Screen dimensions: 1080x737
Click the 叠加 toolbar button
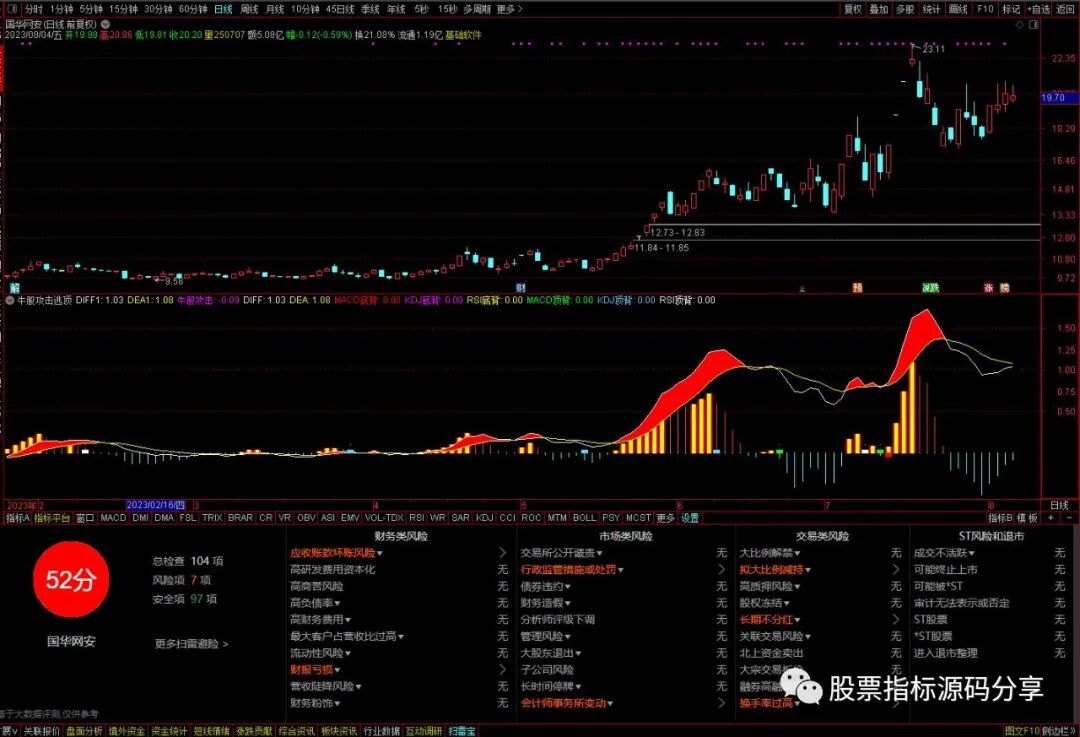879,9
